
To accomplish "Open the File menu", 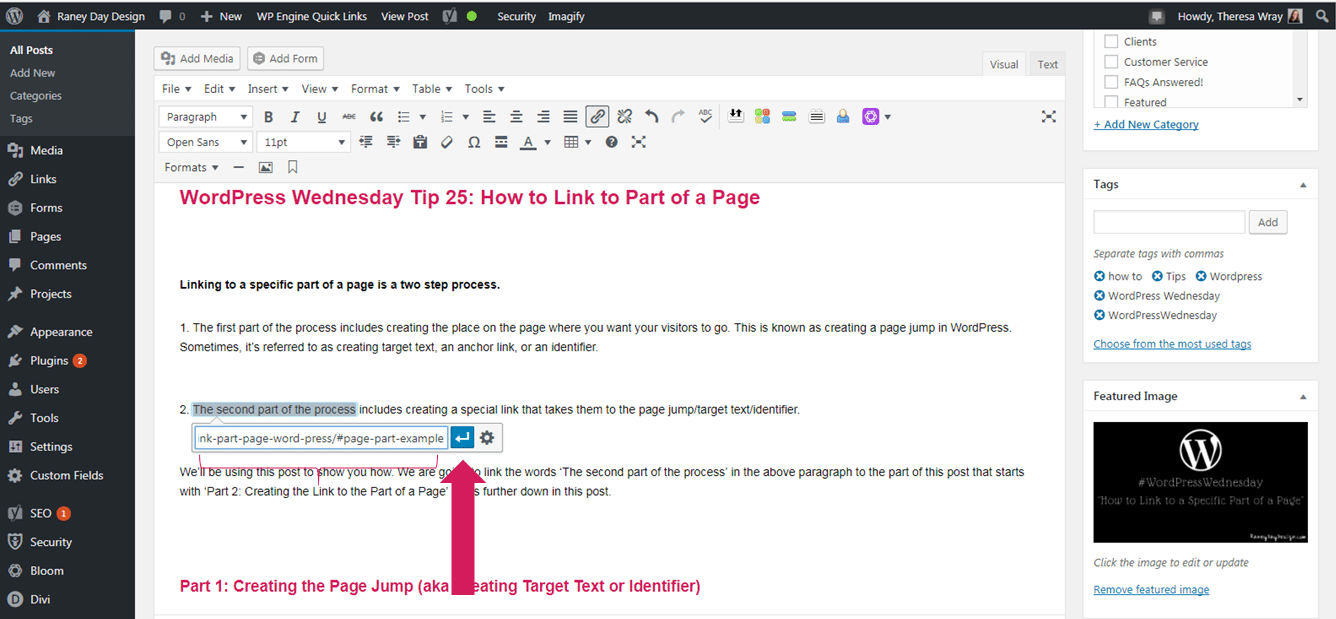I will 176,89.
